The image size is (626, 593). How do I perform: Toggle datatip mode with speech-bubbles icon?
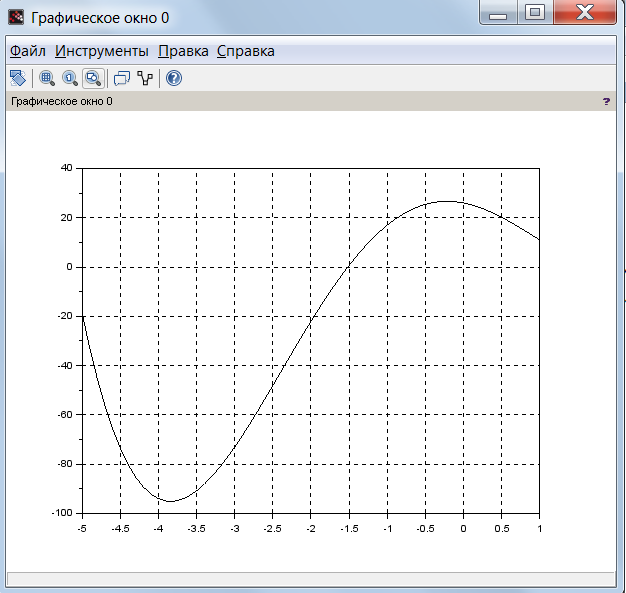122,78
